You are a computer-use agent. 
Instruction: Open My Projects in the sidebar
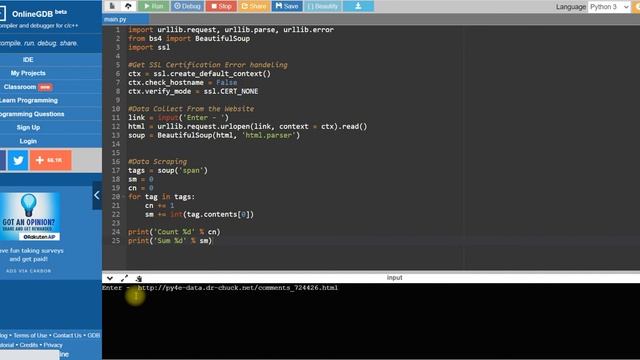click(x=28, y=73)
